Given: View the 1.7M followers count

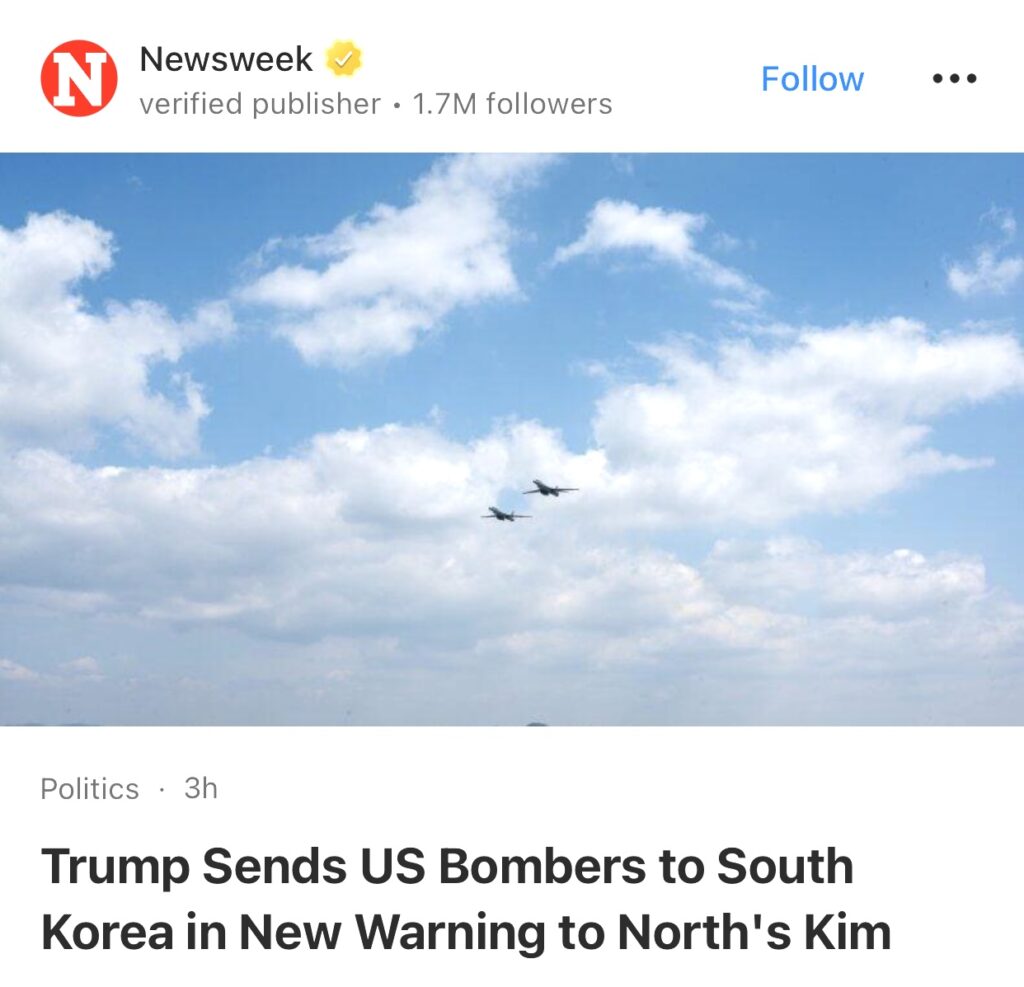Looking at the screenshot, I should tap(512, 104).
